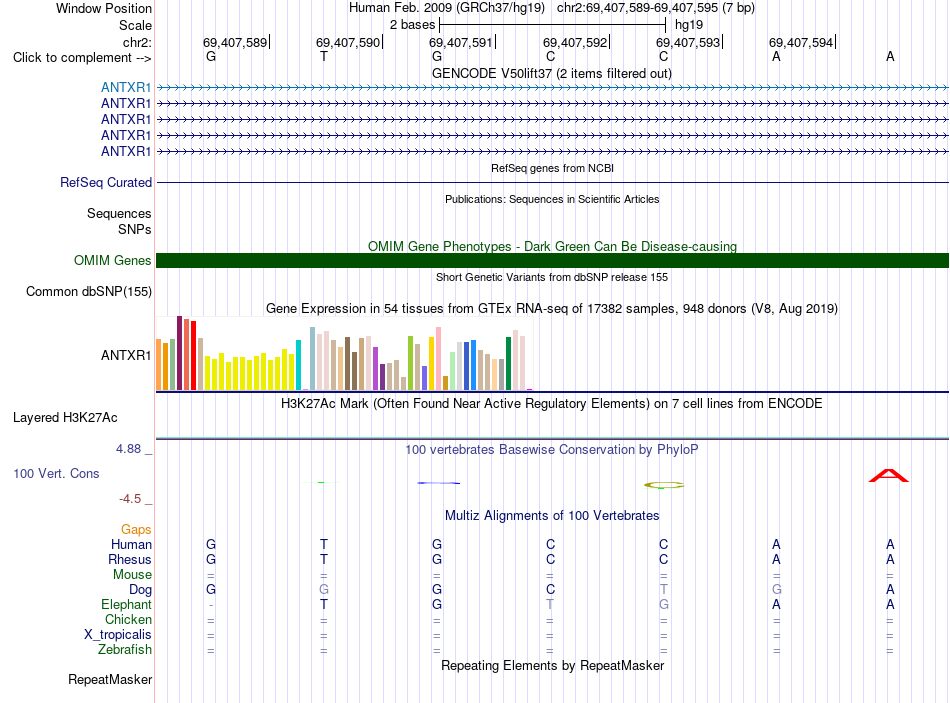
Task: Click the dark green OMIM gene bar
Action: pos(552,261)
